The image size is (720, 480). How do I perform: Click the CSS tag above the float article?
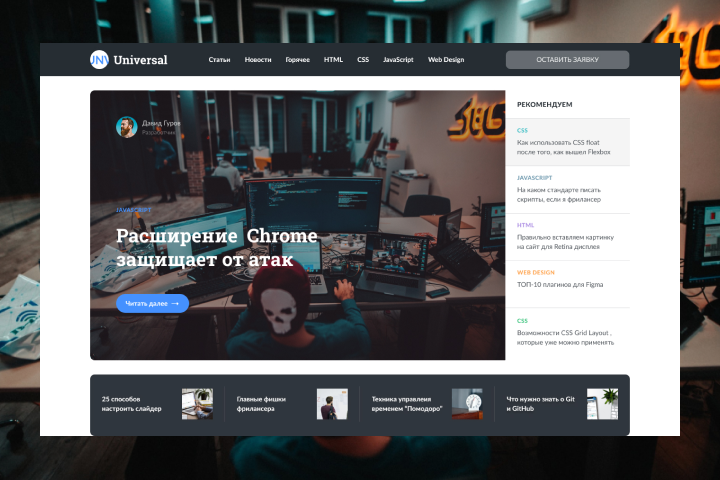click(x=522, y=130)
